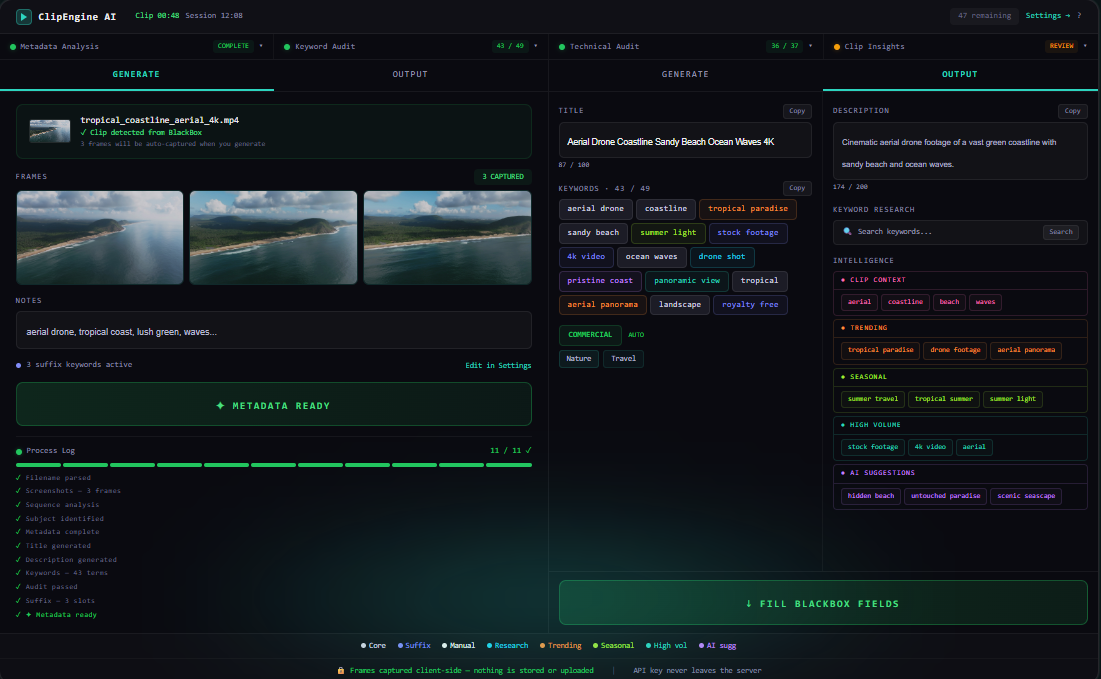Click the help question mark icon

tap(1079, 15)
